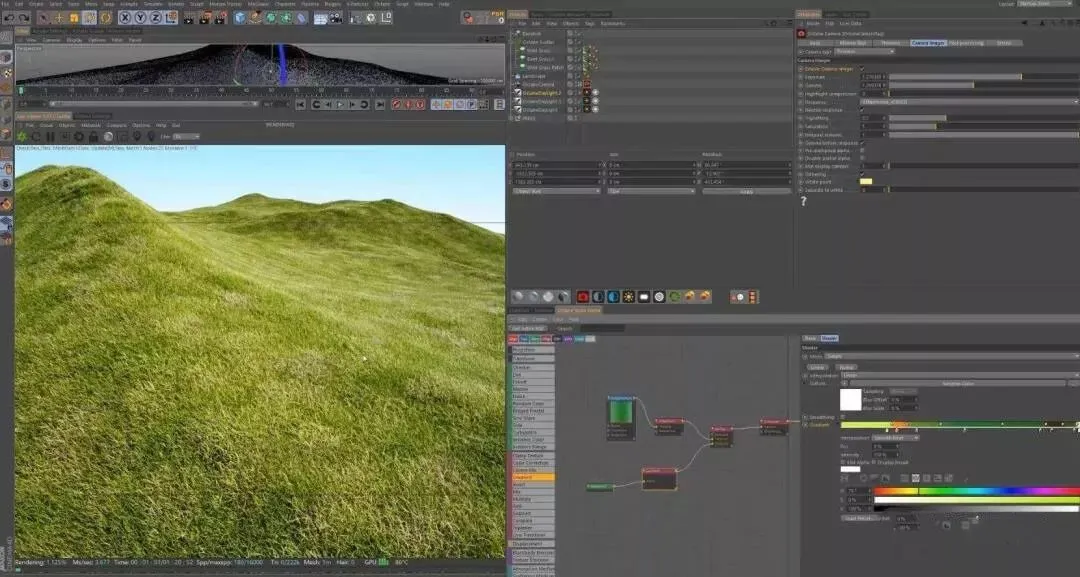This screenshot has width=1080, height=577.
Task: Click the Apply button below coordinates
Action: tap(747, 191)
